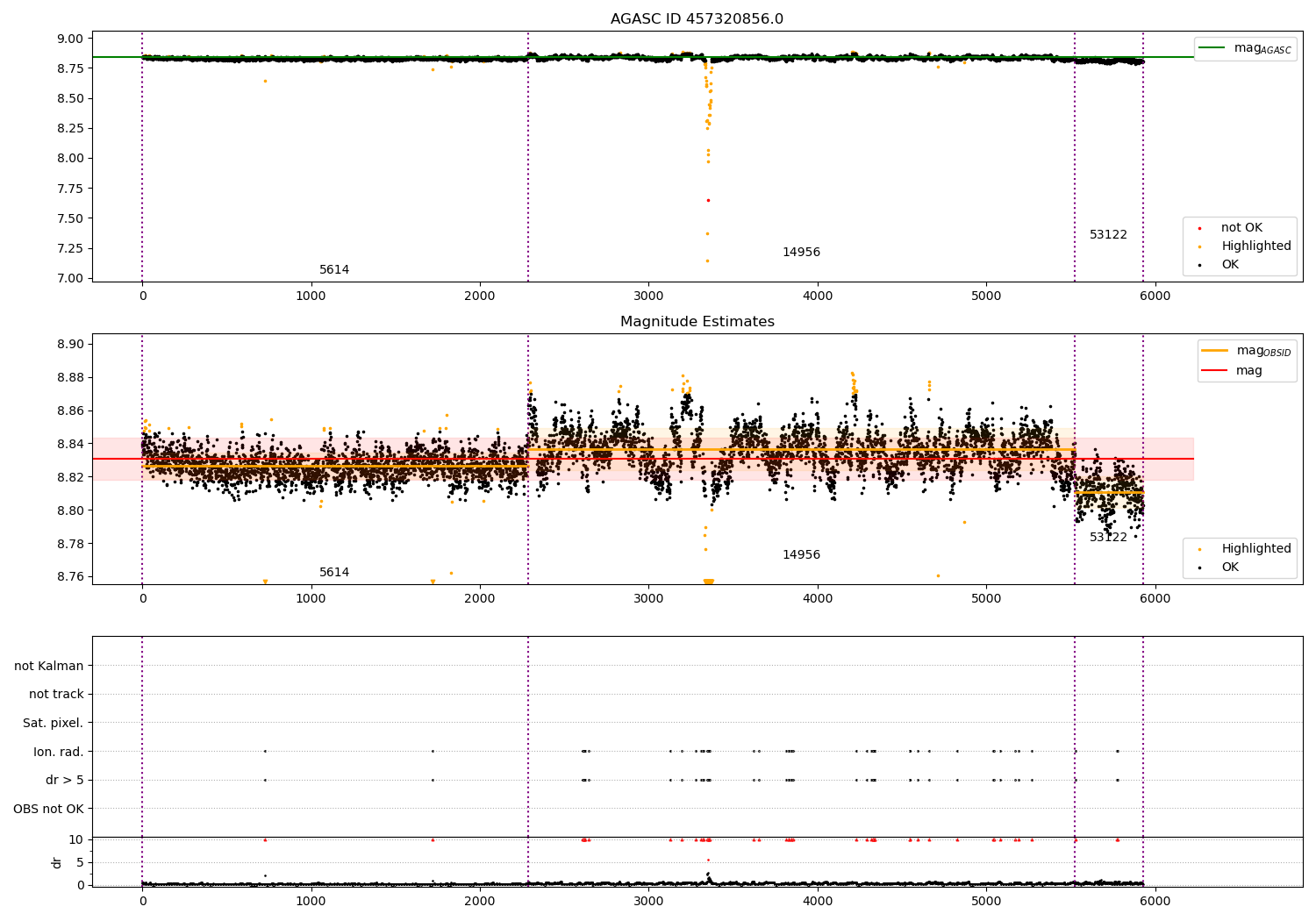
Task: Click the 'not track' row label
Action: coord(56,694)
